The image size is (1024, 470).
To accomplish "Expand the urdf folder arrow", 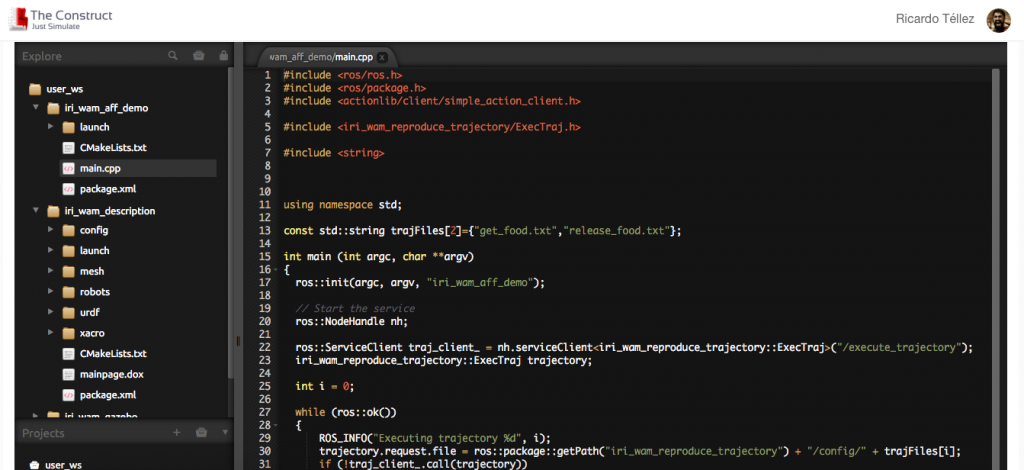I will click(x=51, y=312).
